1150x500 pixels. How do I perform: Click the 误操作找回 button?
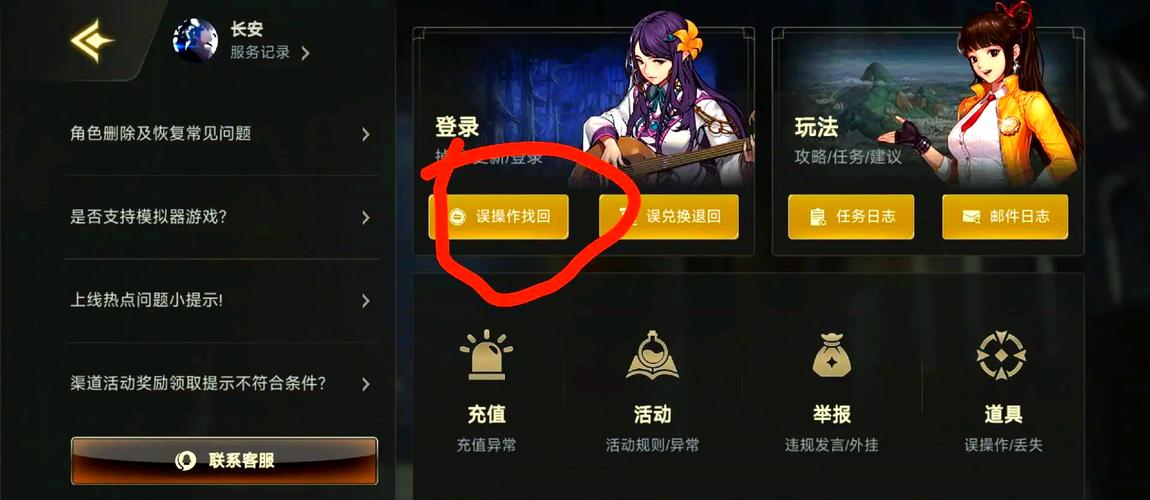point(499,216)
